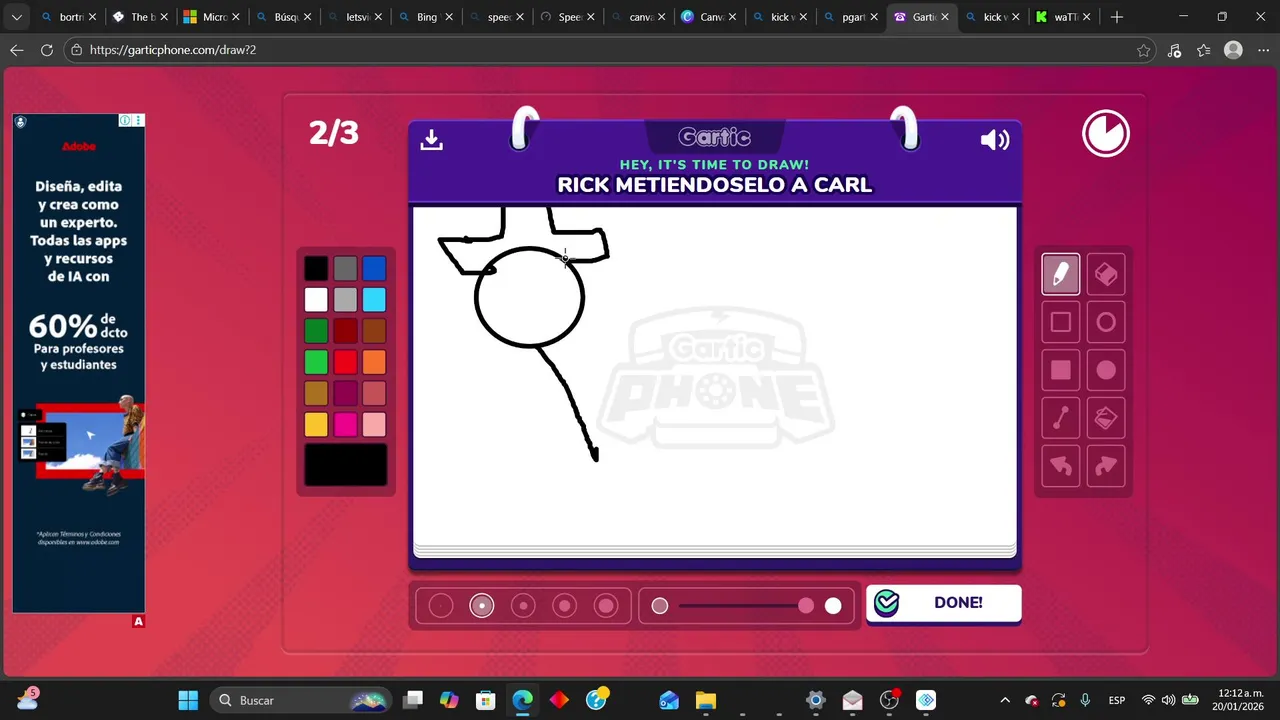Pick the white color swatch
This screenshot has height=720, width=1280.
coord(316,299)
